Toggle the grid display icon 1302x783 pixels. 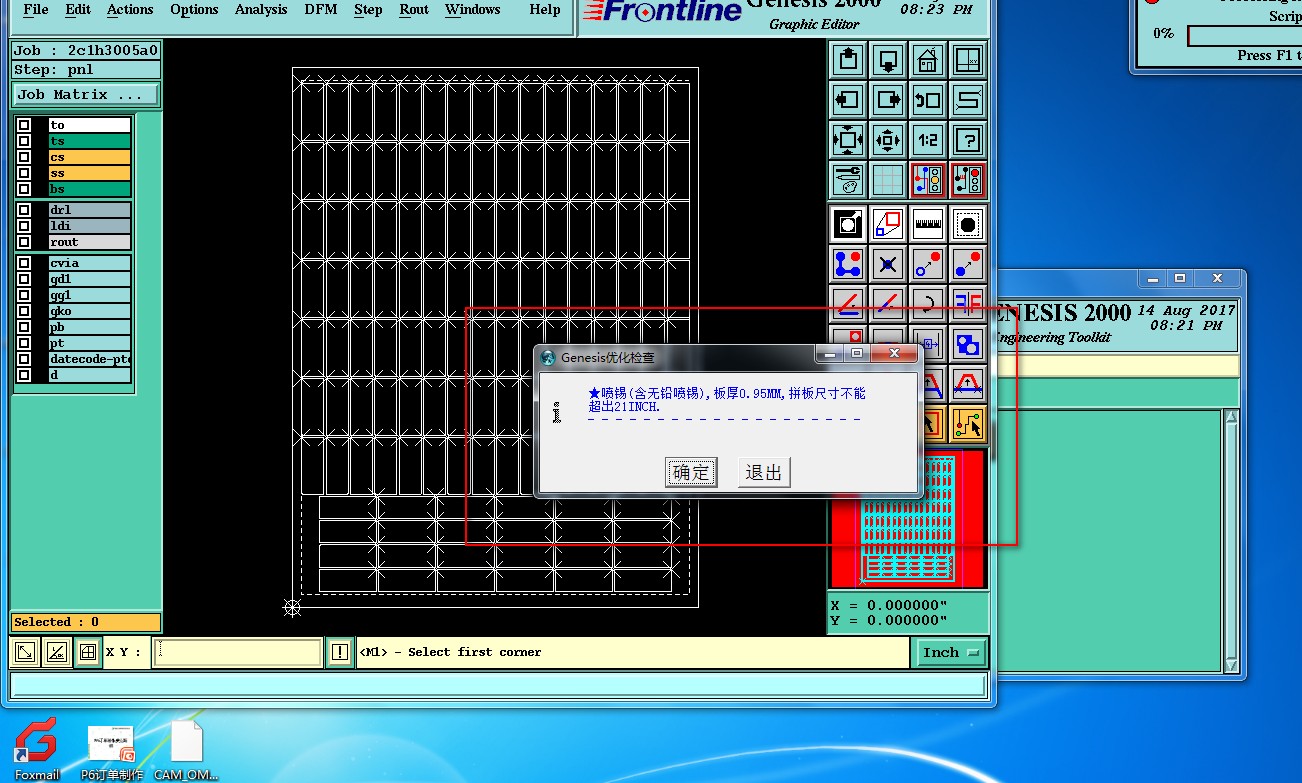pos(888,180)
